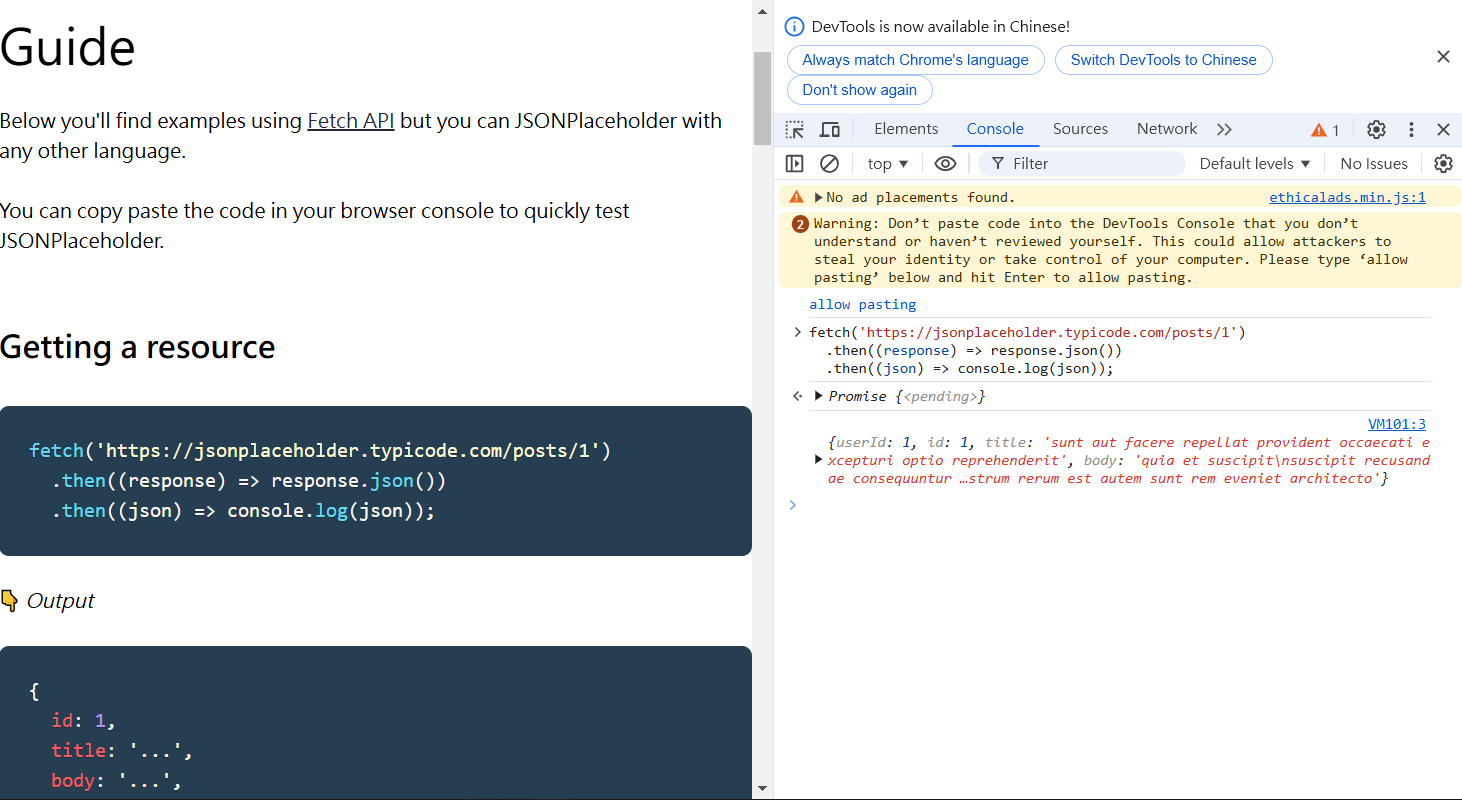This screenshot has width=1462, height=800.
Task: Expand the logged userId JSON object
Action: click(x=819, y=460)
